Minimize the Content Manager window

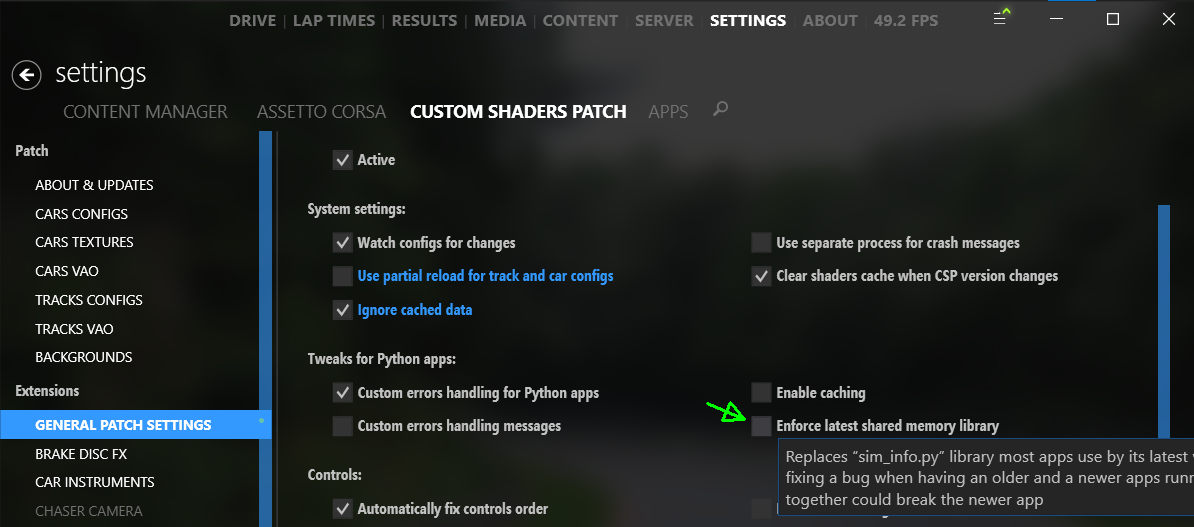1057,20
